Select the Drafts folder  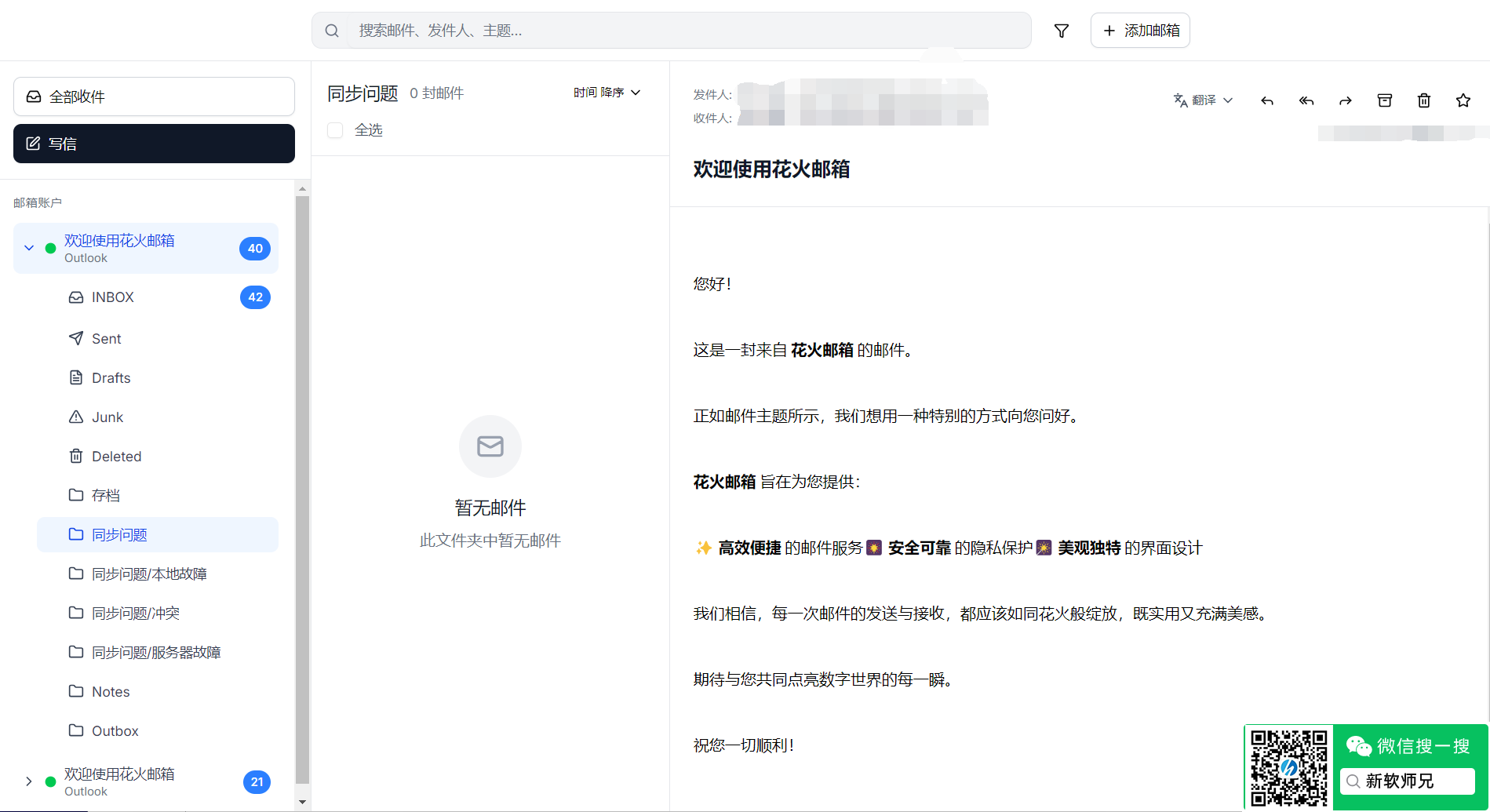coord(111,378)
